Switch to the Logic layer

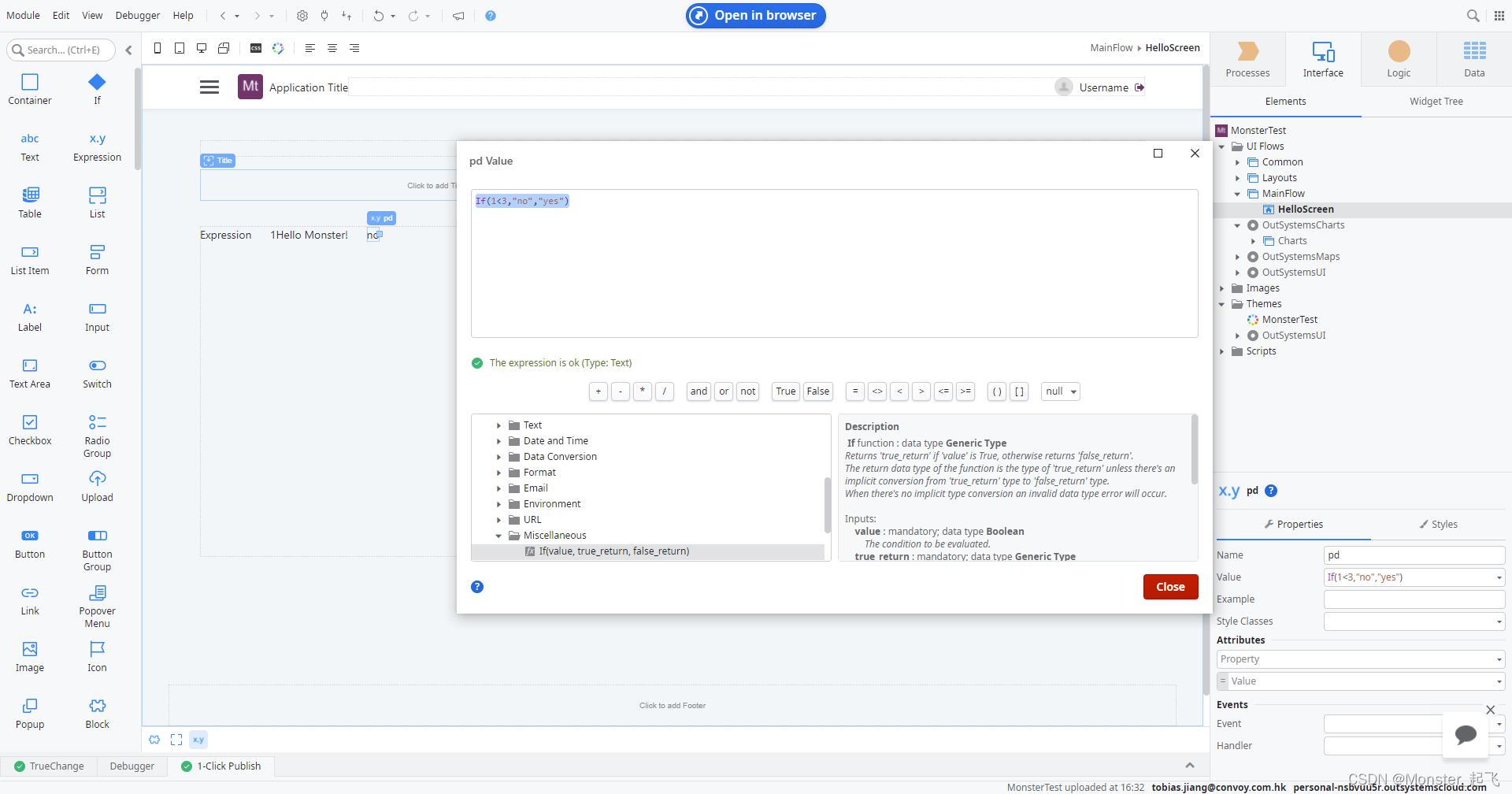[x=1399, y=60]
